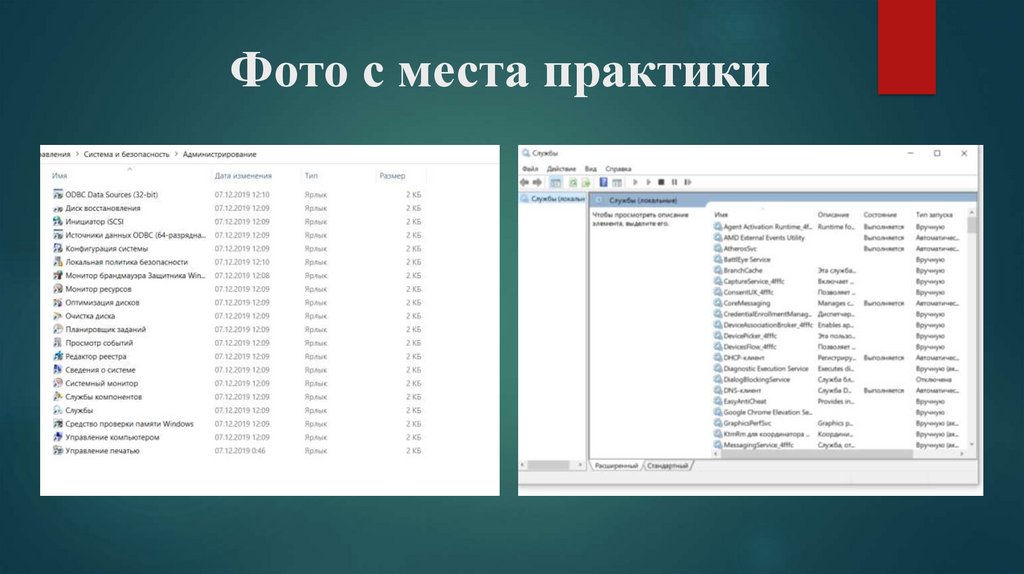This screenshot has width=1024, height=574.
Task: Select the GraphicsPerfSvc service row
Action: pos(839,423)
